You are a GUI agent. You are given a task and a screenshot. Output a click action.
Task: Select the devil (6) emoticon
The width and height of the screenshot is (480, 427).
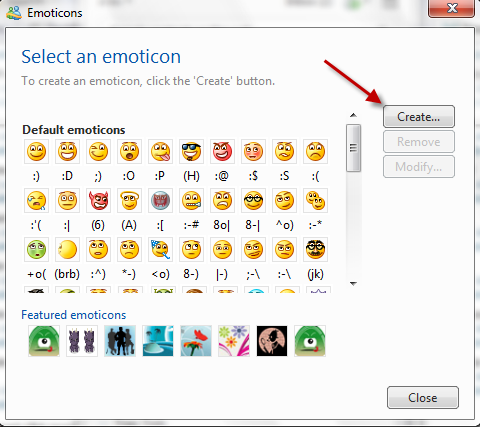click(98, 200)
